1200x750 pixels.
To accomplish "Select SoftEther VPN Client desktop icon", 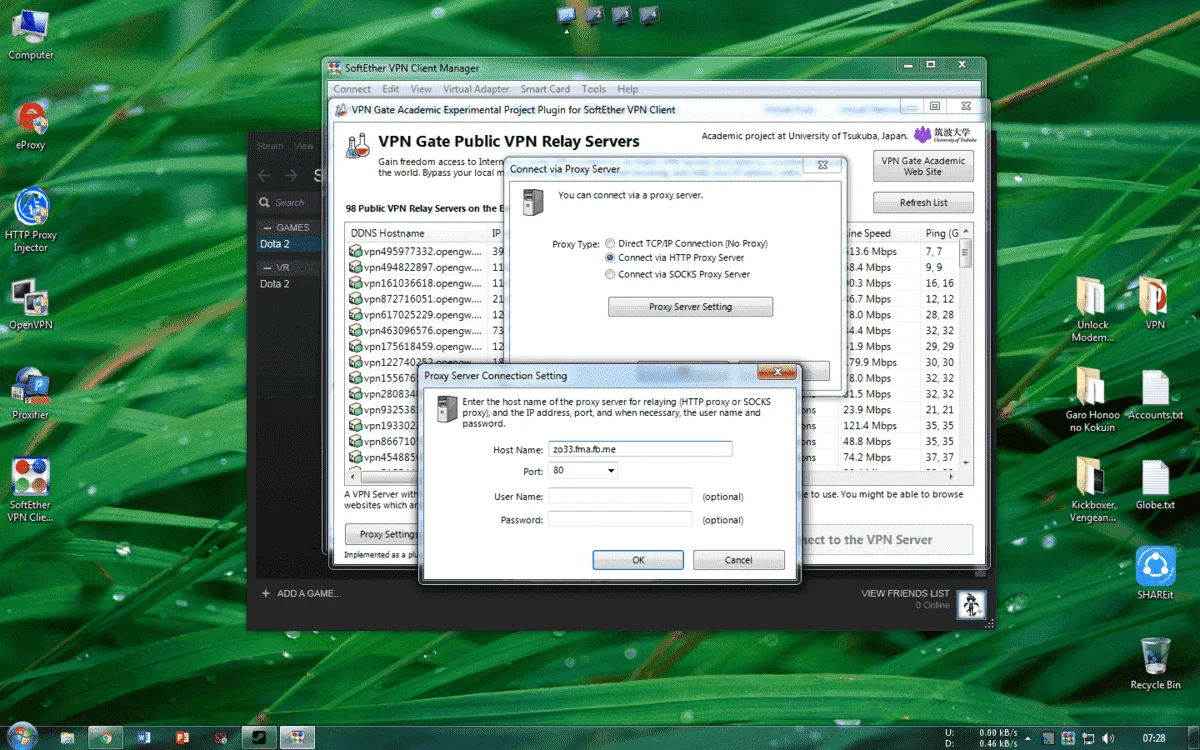I will pyautogui.click(x=30, y=490).
